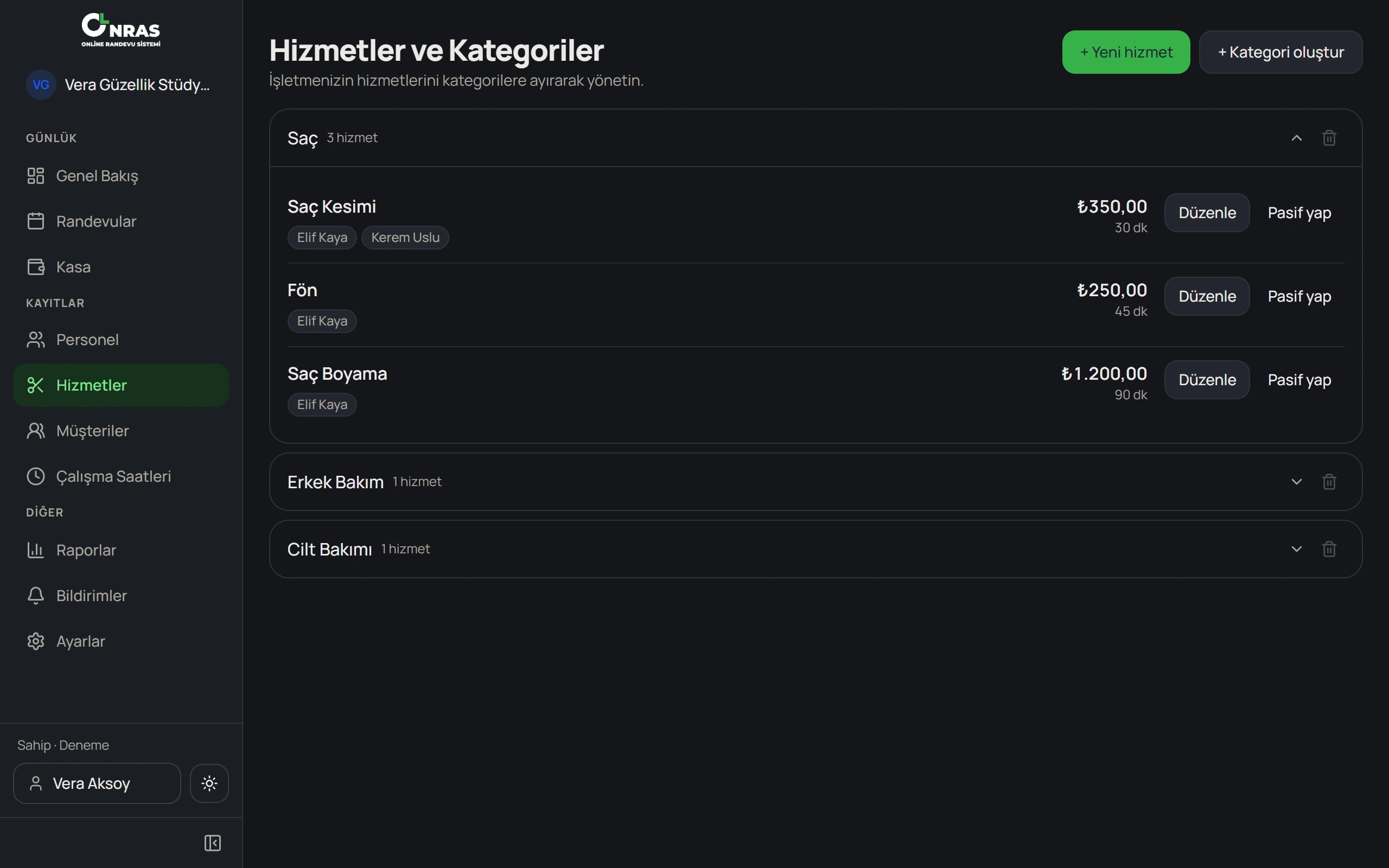Click the Yeni hizmet button

1125,52
